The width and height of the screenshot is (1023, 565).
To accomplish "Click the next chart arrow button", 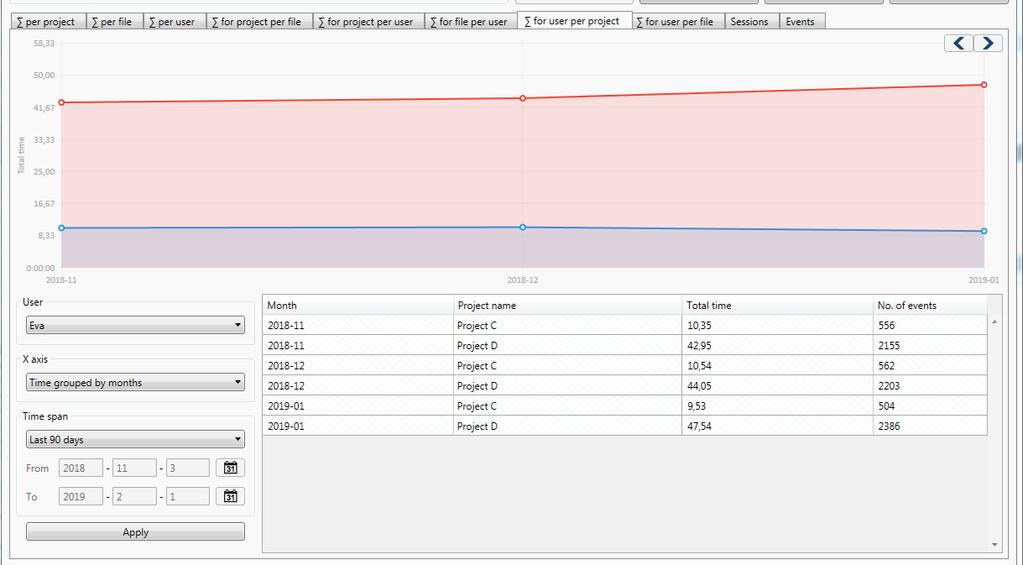I will [988, 43].
